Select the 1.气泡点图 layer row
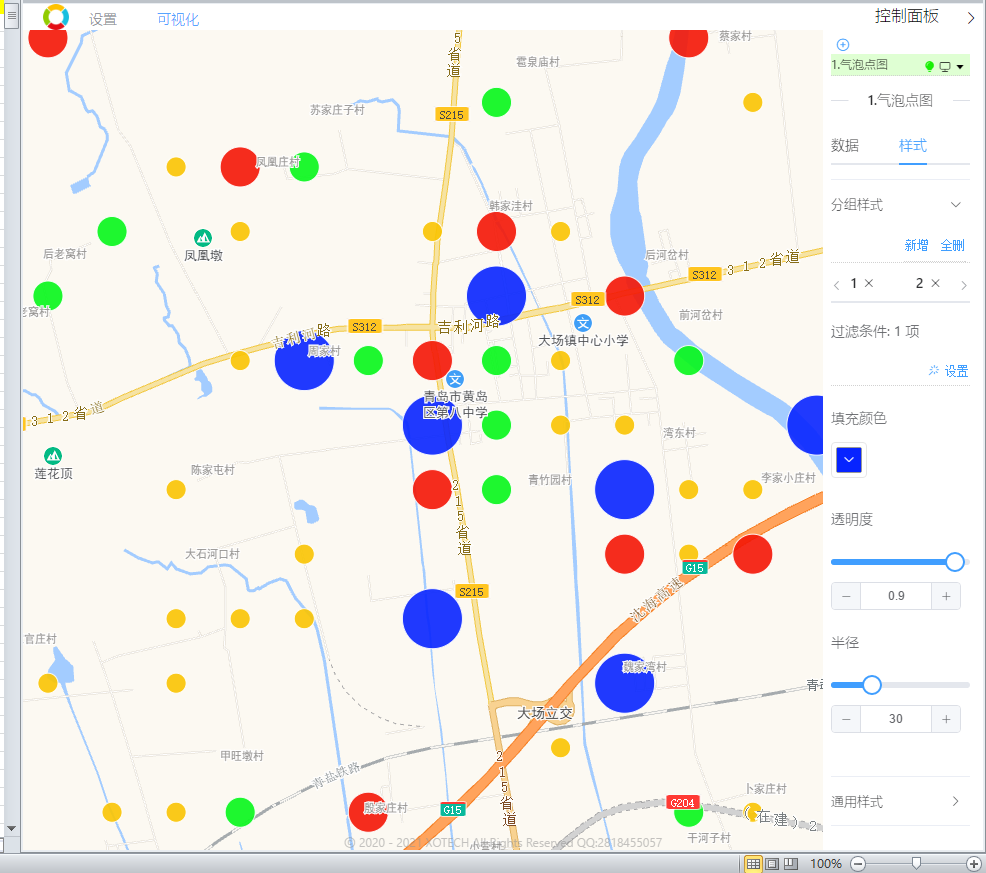 point(900,65)
